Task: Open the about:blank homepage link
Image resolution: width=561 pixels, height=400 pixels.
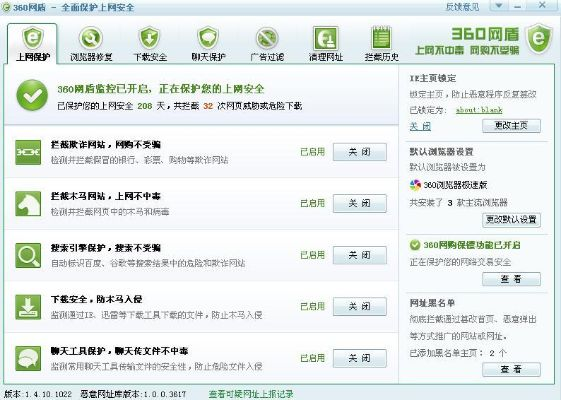Action: [479, 110]
